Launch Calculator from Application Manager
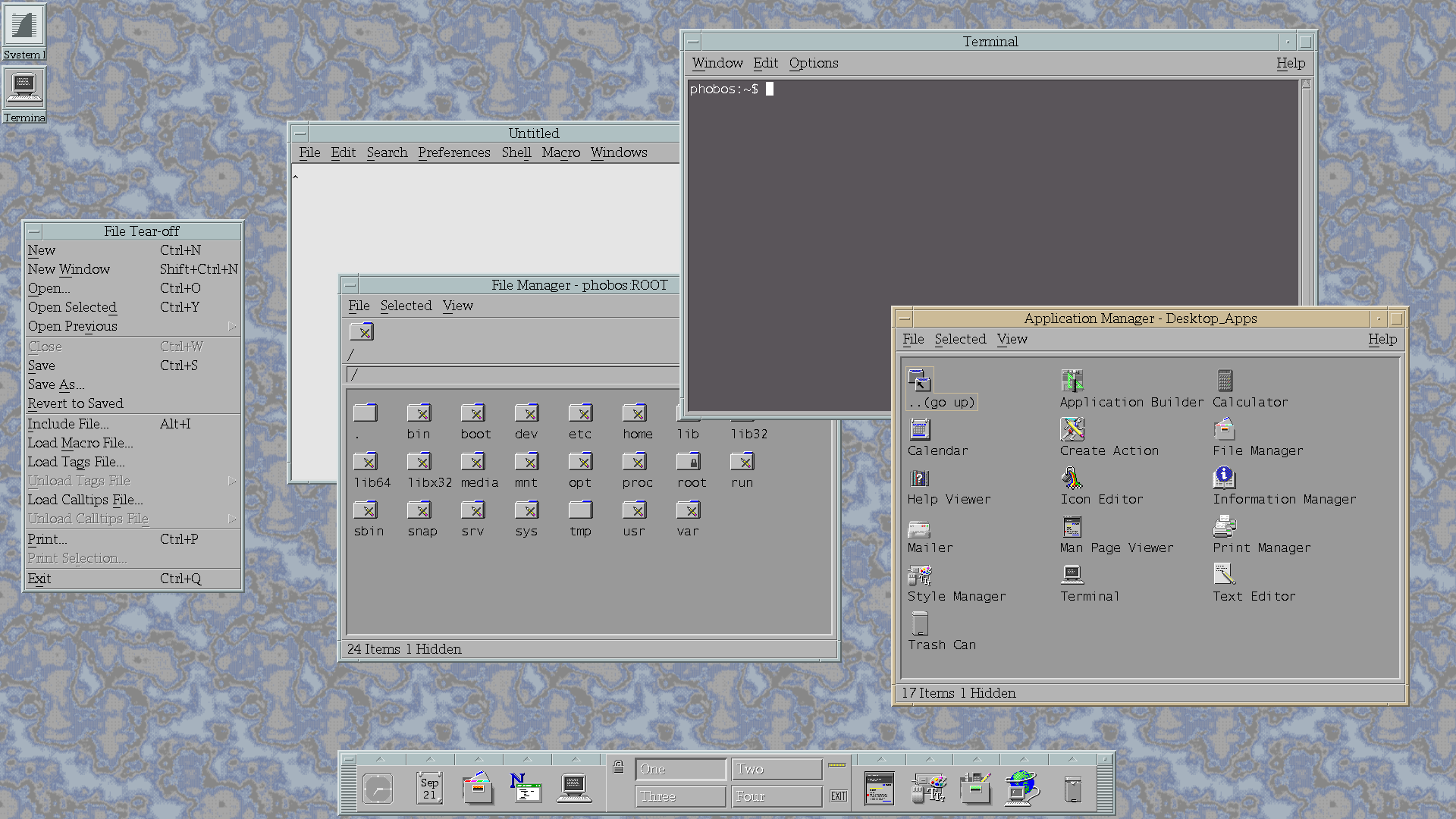 click(x=1224, y=381)
